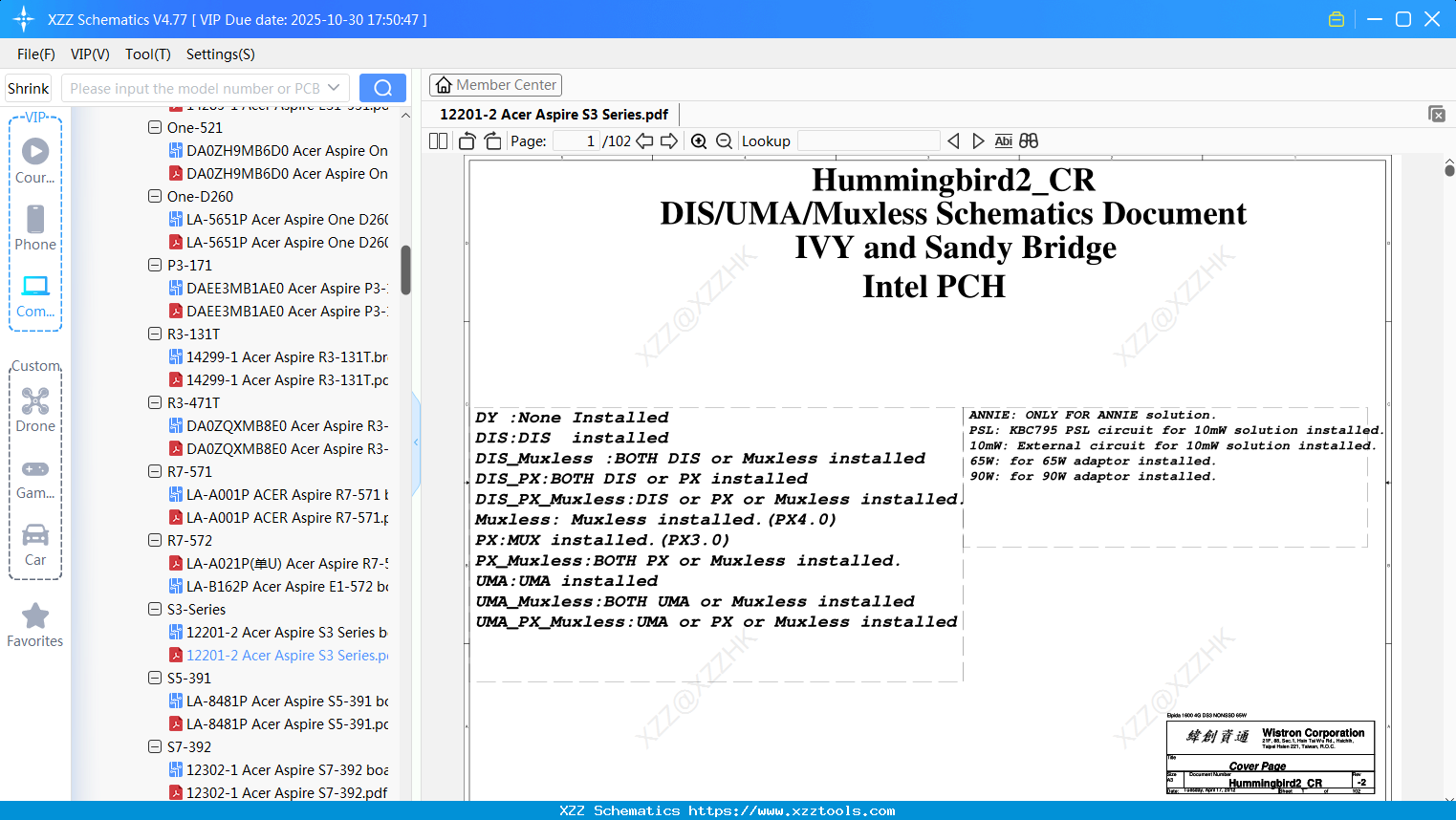Open the File menu
Viewport: 1456px width, 820px height.
point(36,54)
